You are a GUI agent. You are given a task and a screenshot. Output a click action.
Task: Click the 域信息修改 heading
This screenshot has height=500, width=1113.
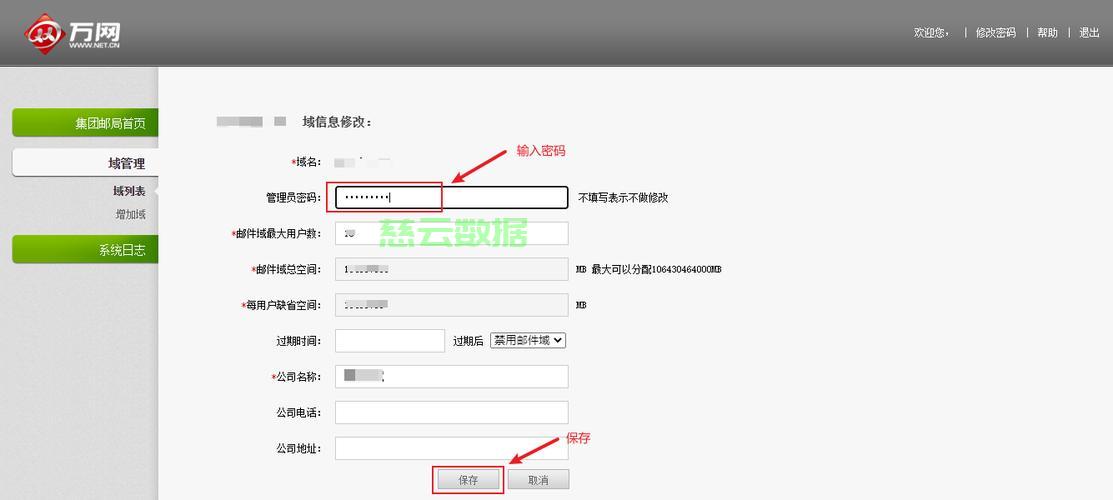pyautogui.click(x=336, y=122)
